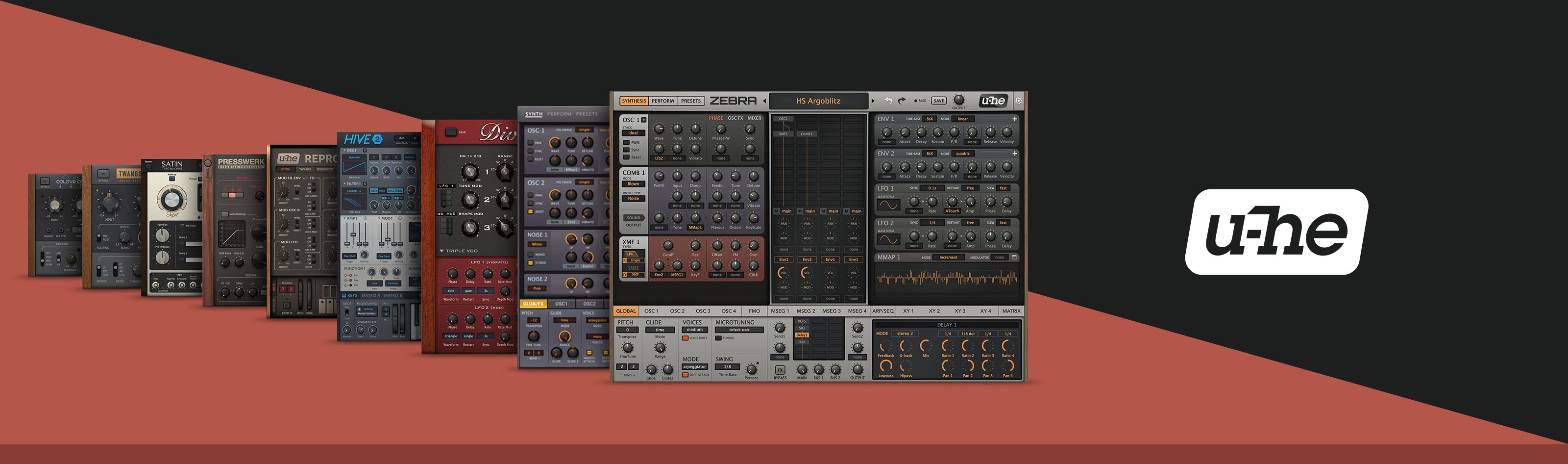Click the Twangström Bypass button

coord(103,174)
